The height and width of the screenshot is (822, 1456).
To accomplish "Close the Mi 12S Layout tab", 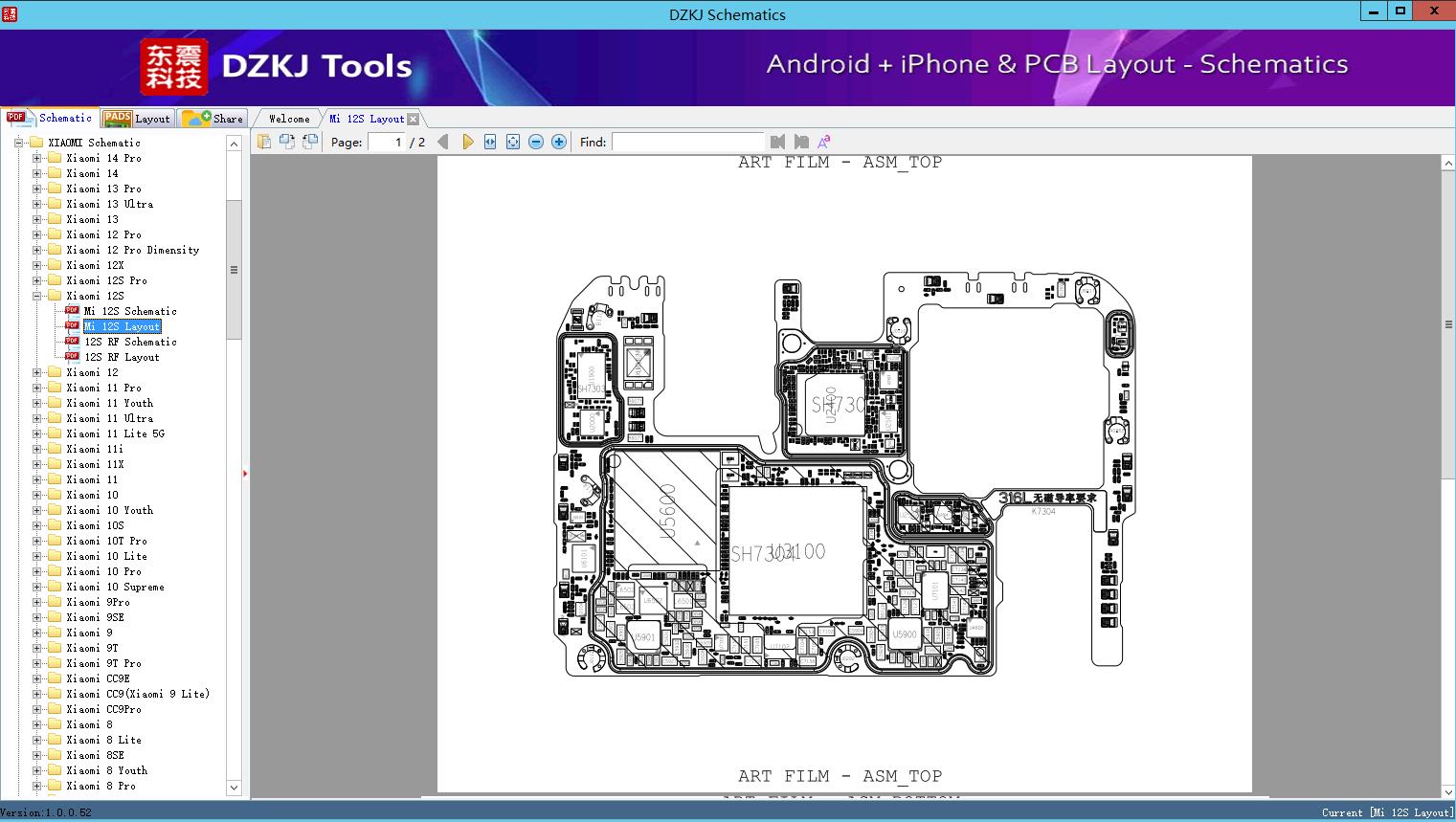I will [x=413, y=119].
